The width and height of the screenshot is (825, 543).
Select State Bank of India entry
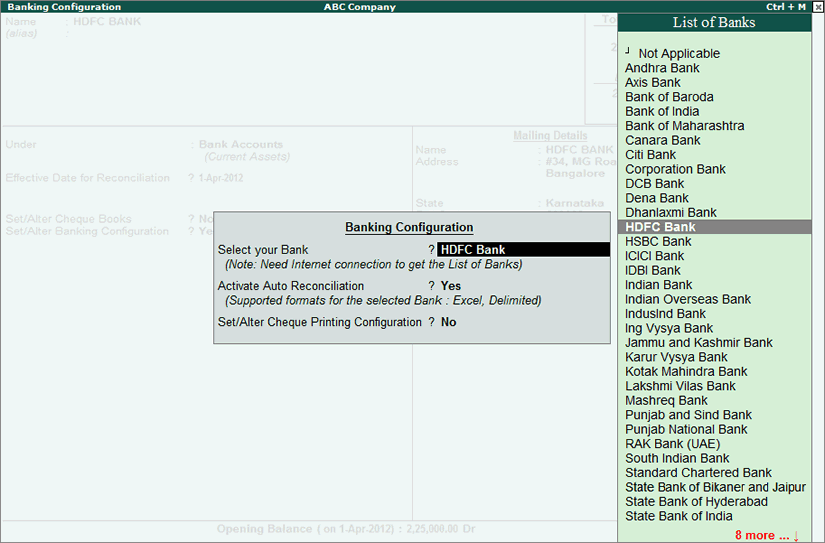click(679, 516)
